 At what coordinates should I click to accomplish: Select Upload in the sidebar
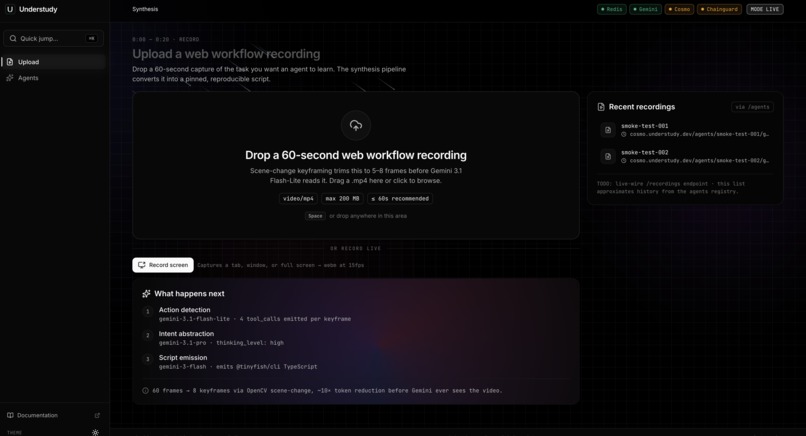coord(53,62)
